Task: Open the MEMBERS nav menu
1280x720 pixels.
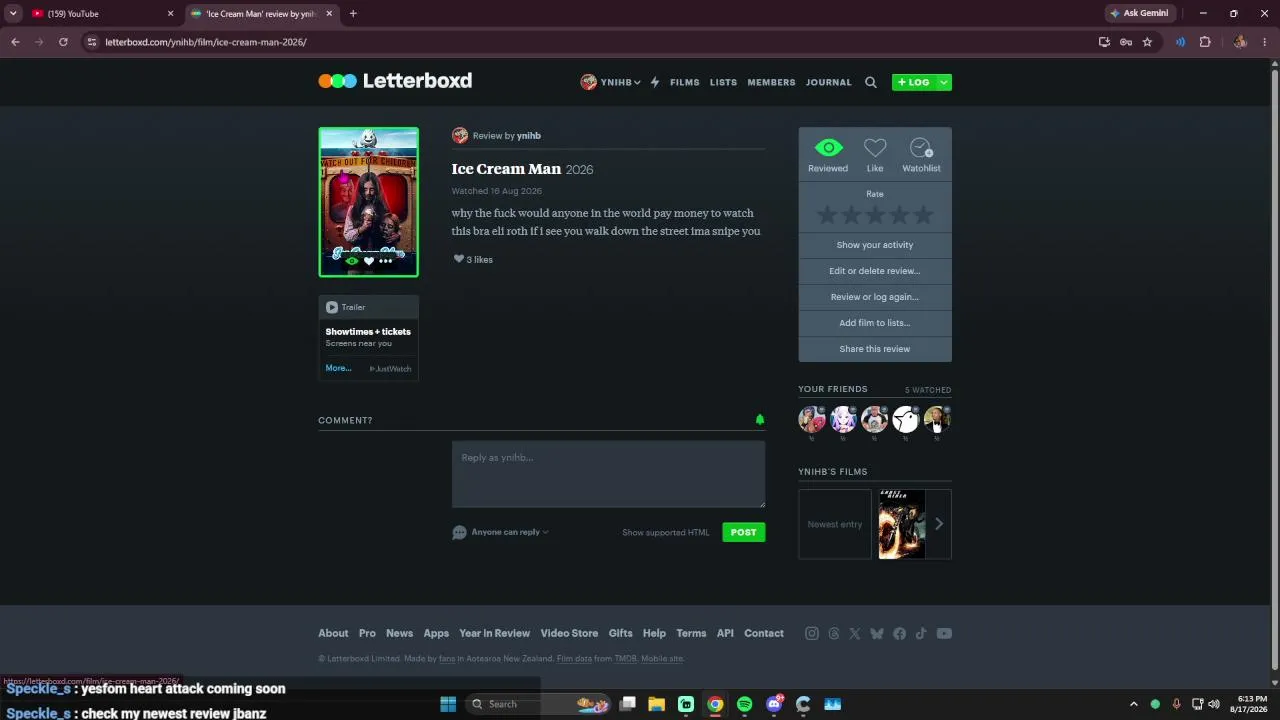Action: click(x=772, y=82)
